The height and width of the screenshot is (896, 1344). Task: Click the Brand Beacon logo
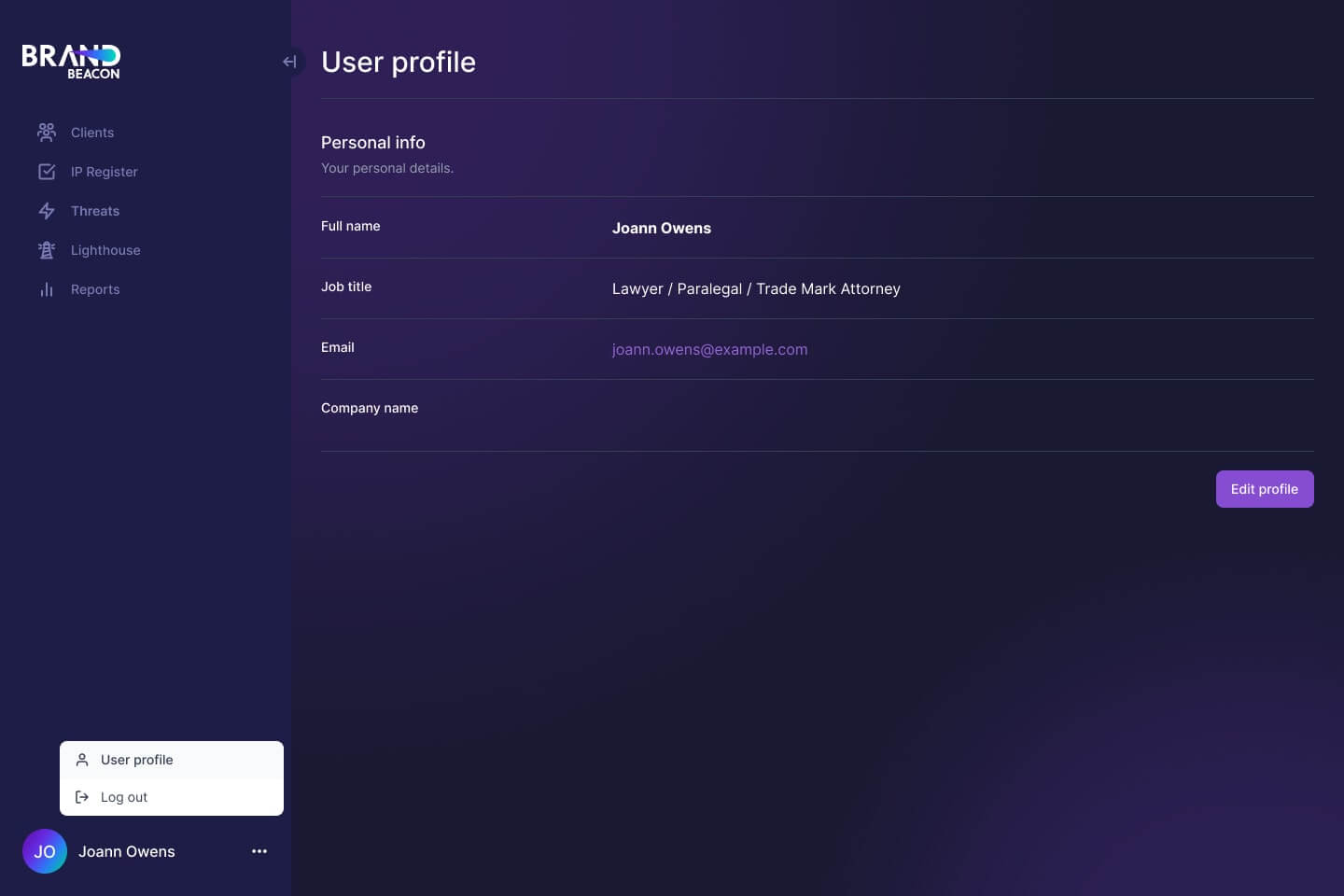pyautogui.click(x=71, y=62)
